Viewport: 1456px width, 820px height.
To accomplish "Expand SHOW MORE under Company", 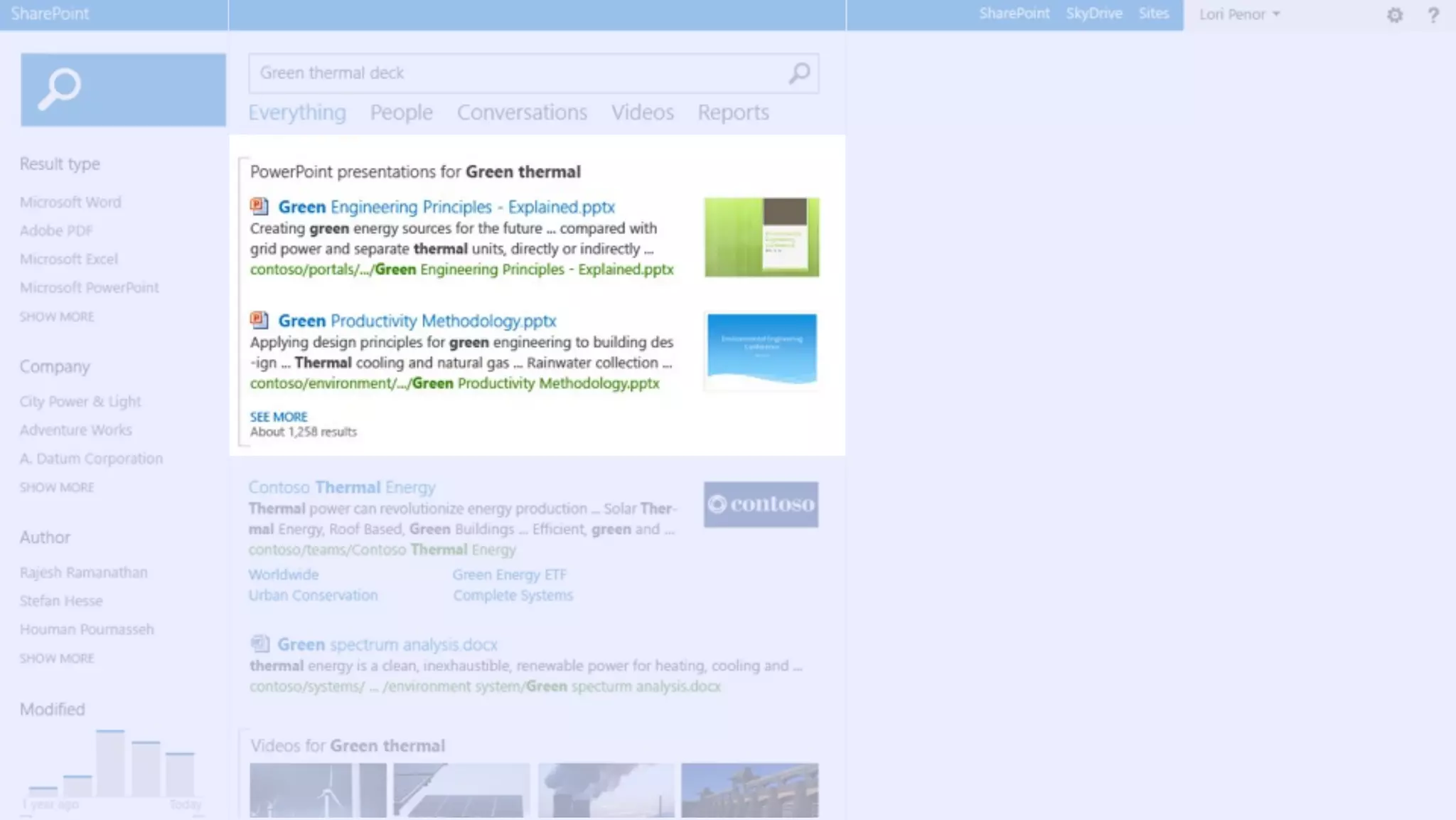I will 57,487.
